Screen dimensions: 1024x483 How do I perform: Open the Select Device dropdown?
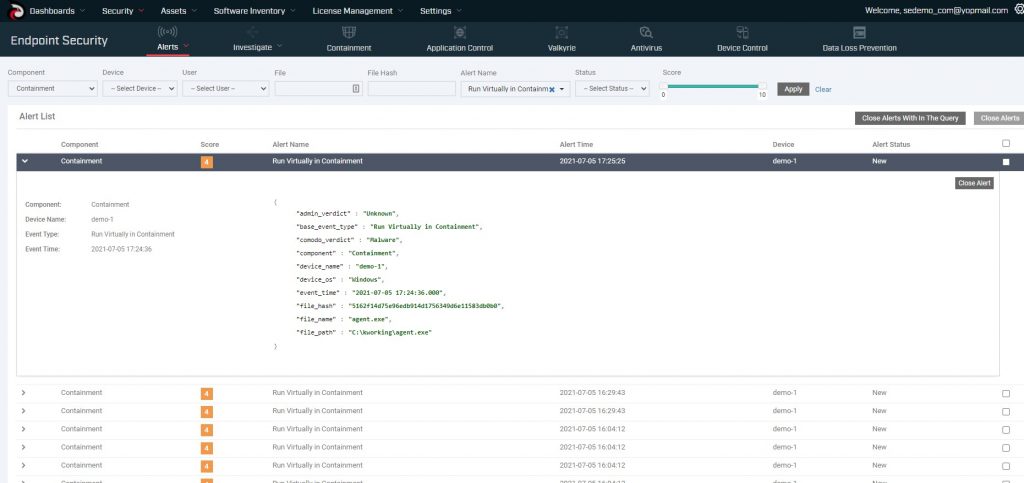[x=140, y=89]
